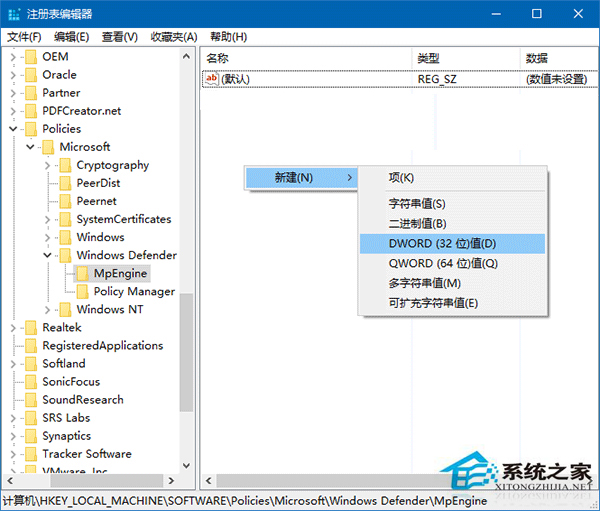This screenshot has width=600, height=511.
Task: Select the Windows tree item label
Action: [100, 237]
